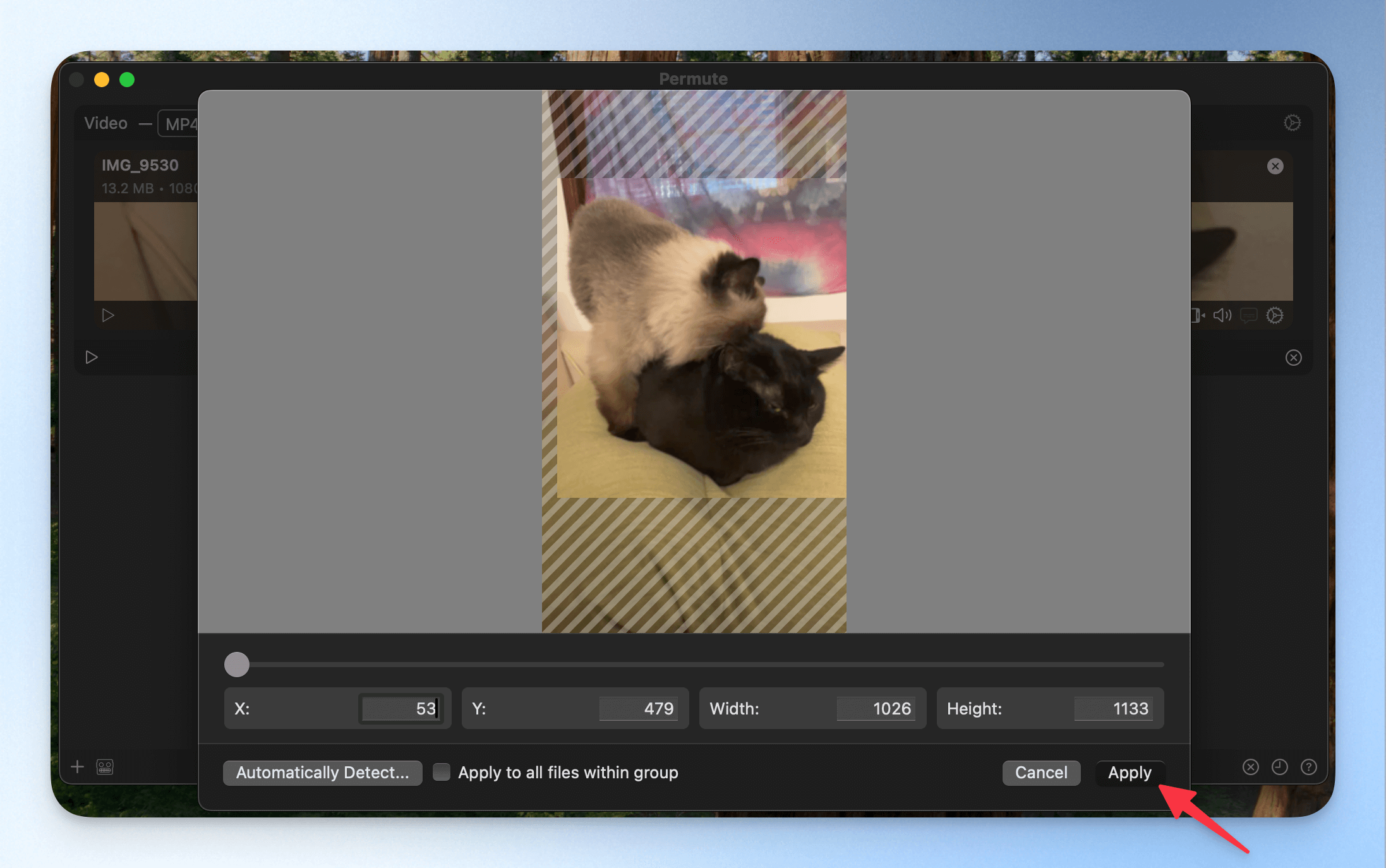The height and width of the screenshot is (868, 1386).
Task: Start the conversion group with play icon
Action: click(92, 358)
